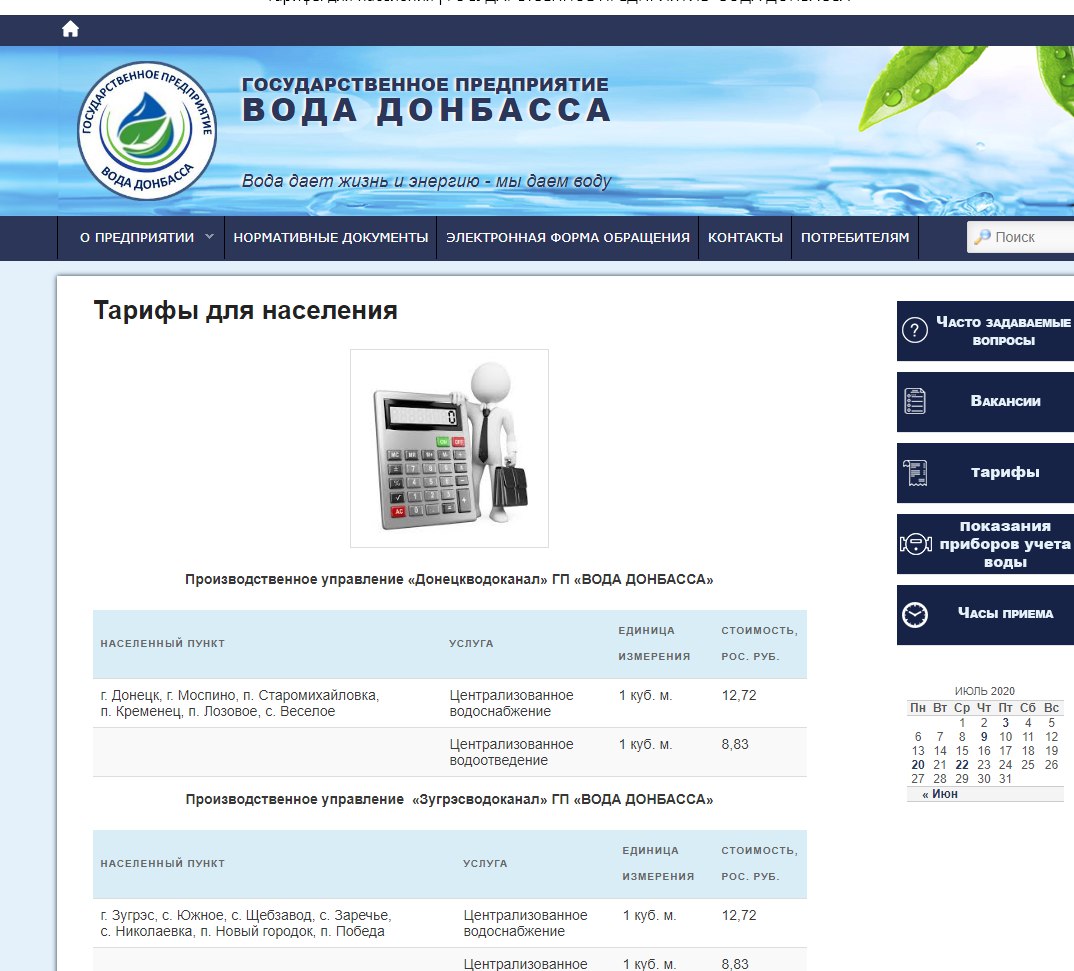
Task: Click the Зугрэсводоканал section heading
Action: pyautogui.click(x=449, y=800)
